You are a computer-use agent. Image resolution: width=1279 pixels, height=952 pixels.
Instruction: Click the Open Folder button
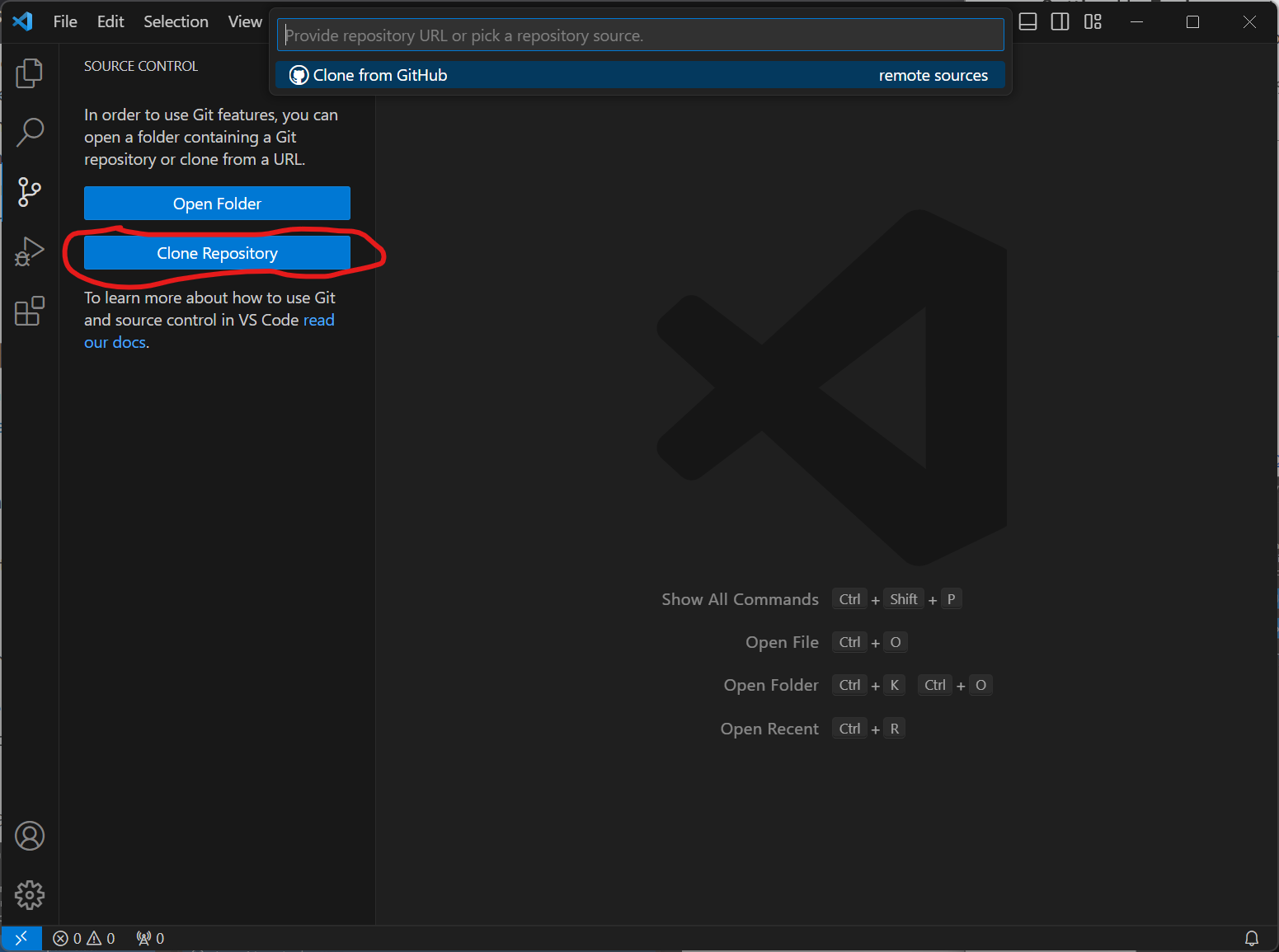click(x=217, y=204)
